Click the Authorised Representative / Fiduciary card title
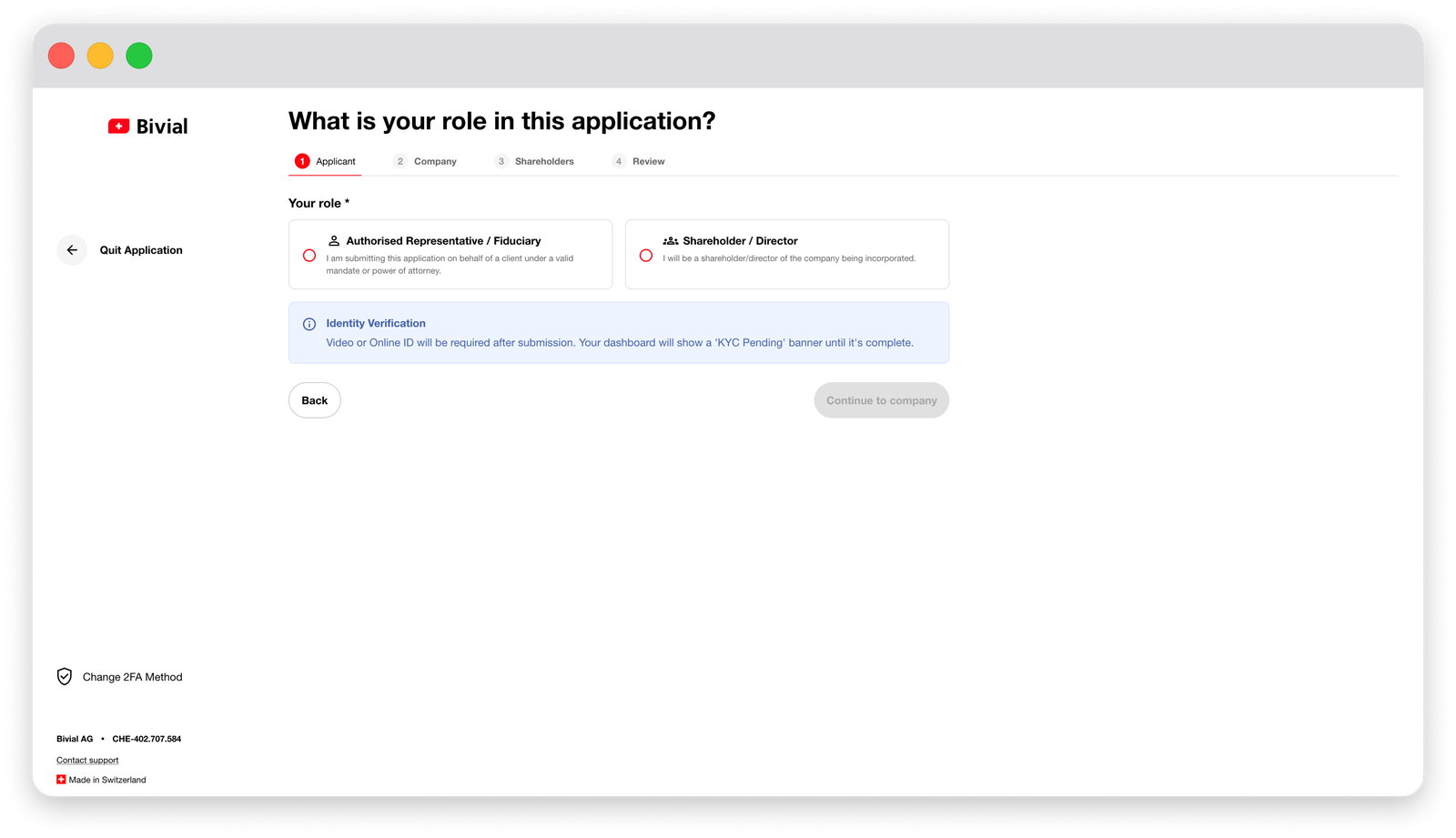1456x838 pixels. pyautogui.click(x=443, y=241)
